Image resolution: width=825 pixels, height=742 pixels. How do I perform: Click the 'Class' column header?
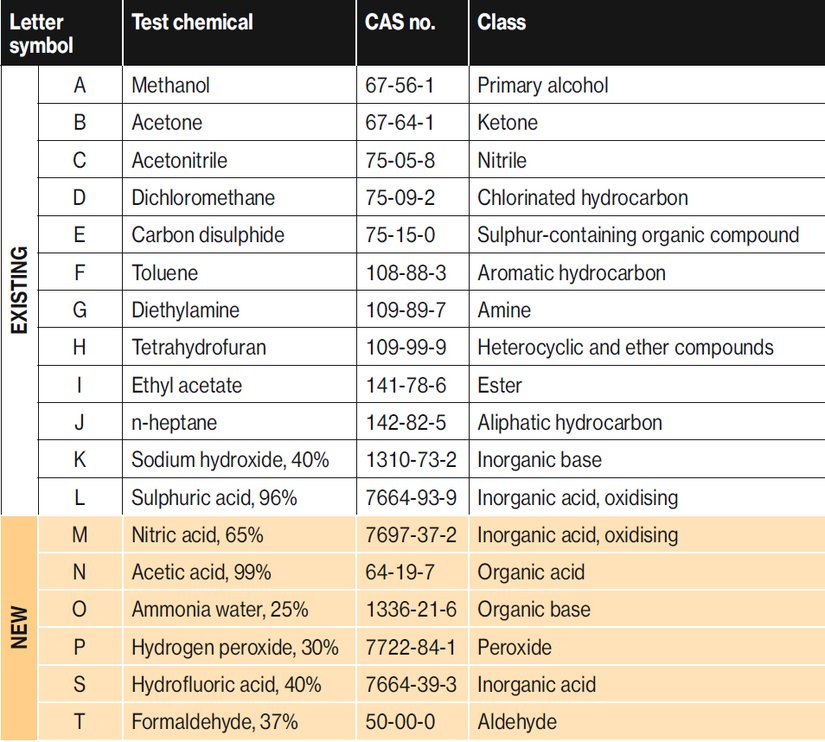[x=502, y=22]
